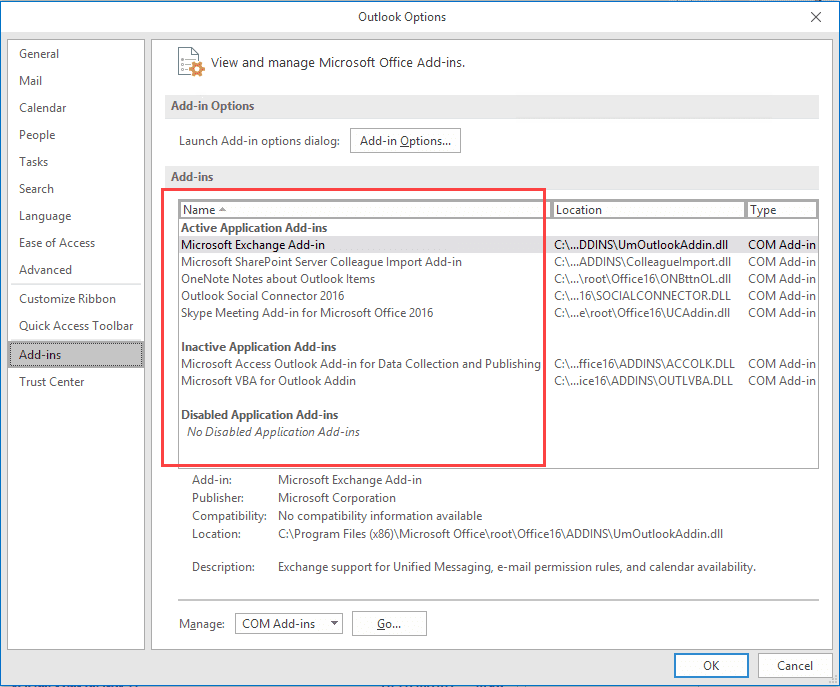The image size is (840, 687).
Task: Click No Disabled Application Add-ins text
Action: click(x=273, y=432)
